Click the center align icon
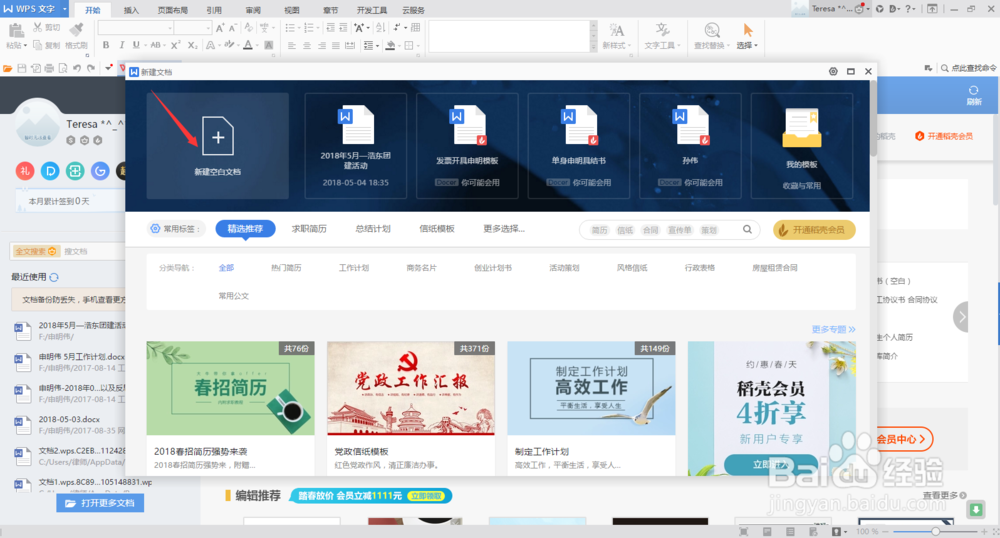The height and width of the screenshot is (538, 1000). (307, 45)
